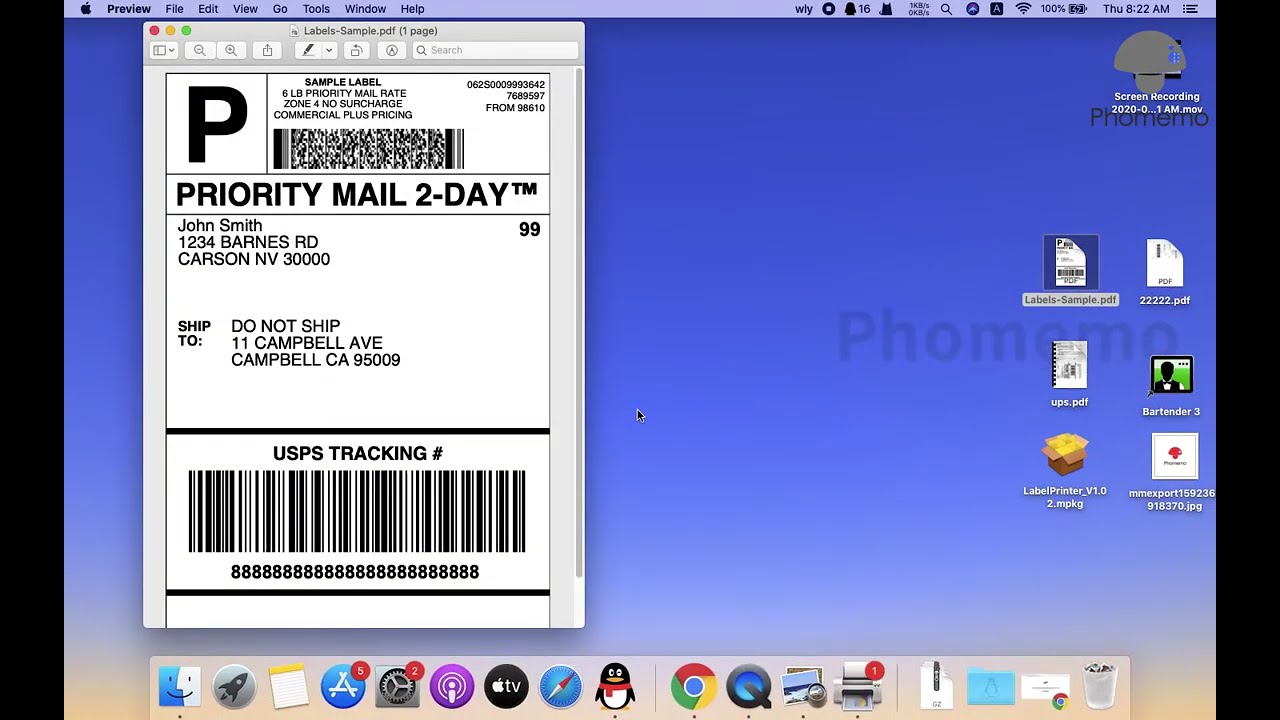Image resolution: width=1280 pixels, height=720 pixels.
Task: Zoom out the PDF in Preview
Action: 199,50
